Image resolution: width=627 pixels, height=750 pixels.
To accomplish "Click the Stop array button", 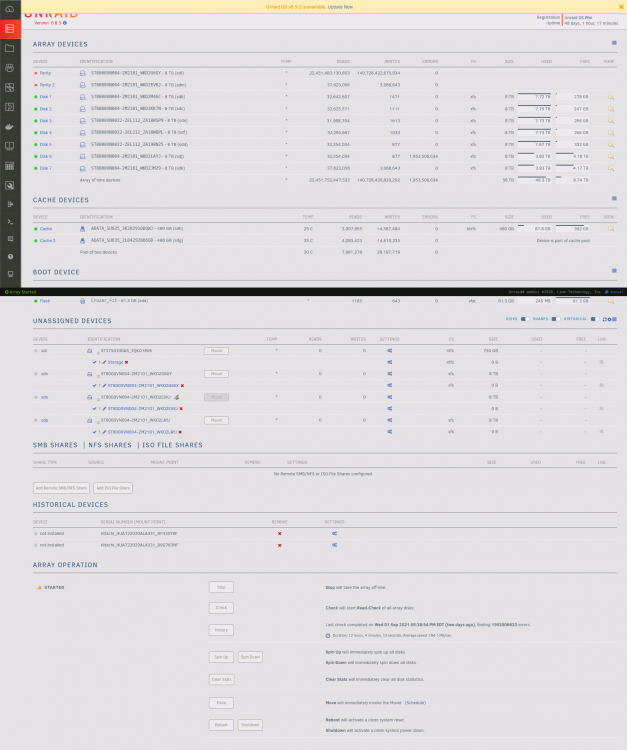I will click(x=221, y=587).
